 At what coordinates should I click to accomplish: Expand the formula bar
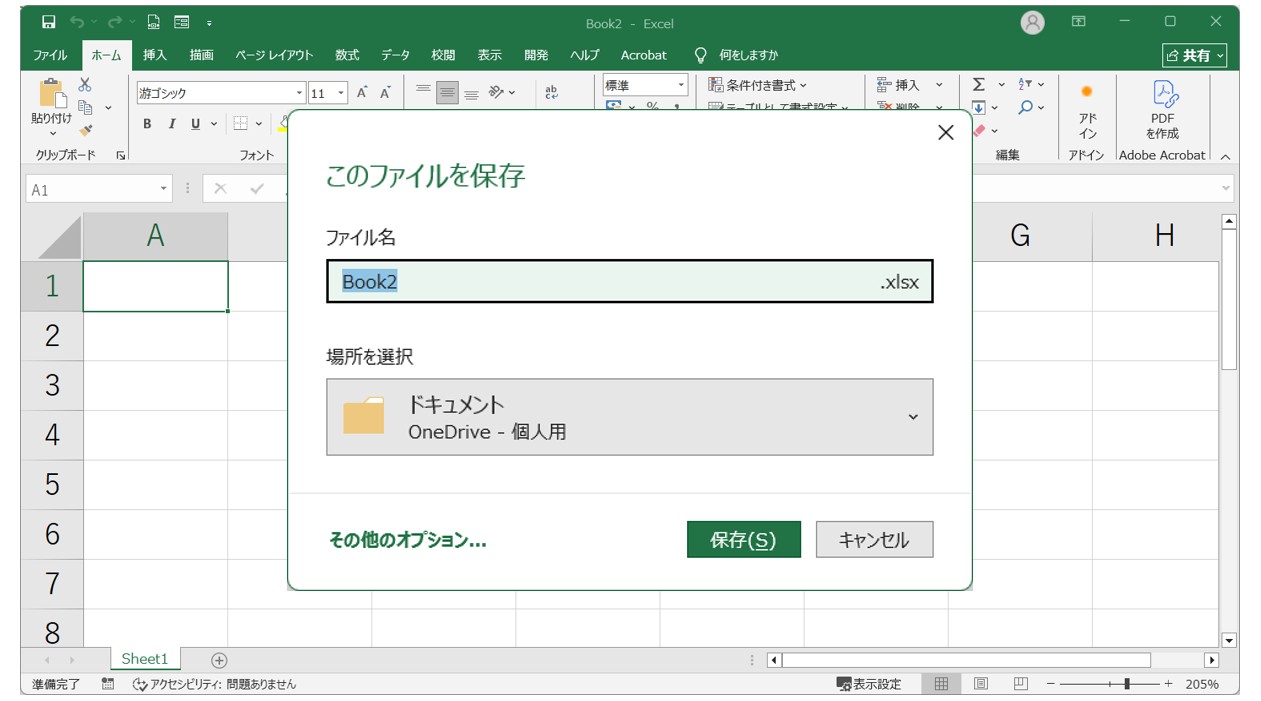(x=1226, y=189)
